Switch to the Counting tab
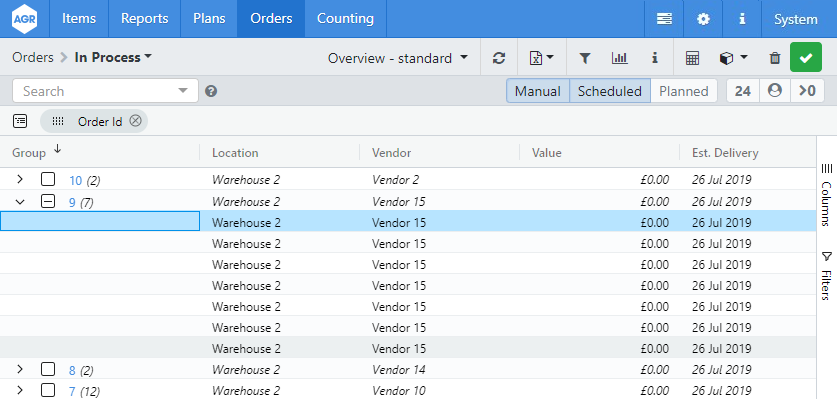The width and height of the screenshot is (837, 399). (345, 19)
